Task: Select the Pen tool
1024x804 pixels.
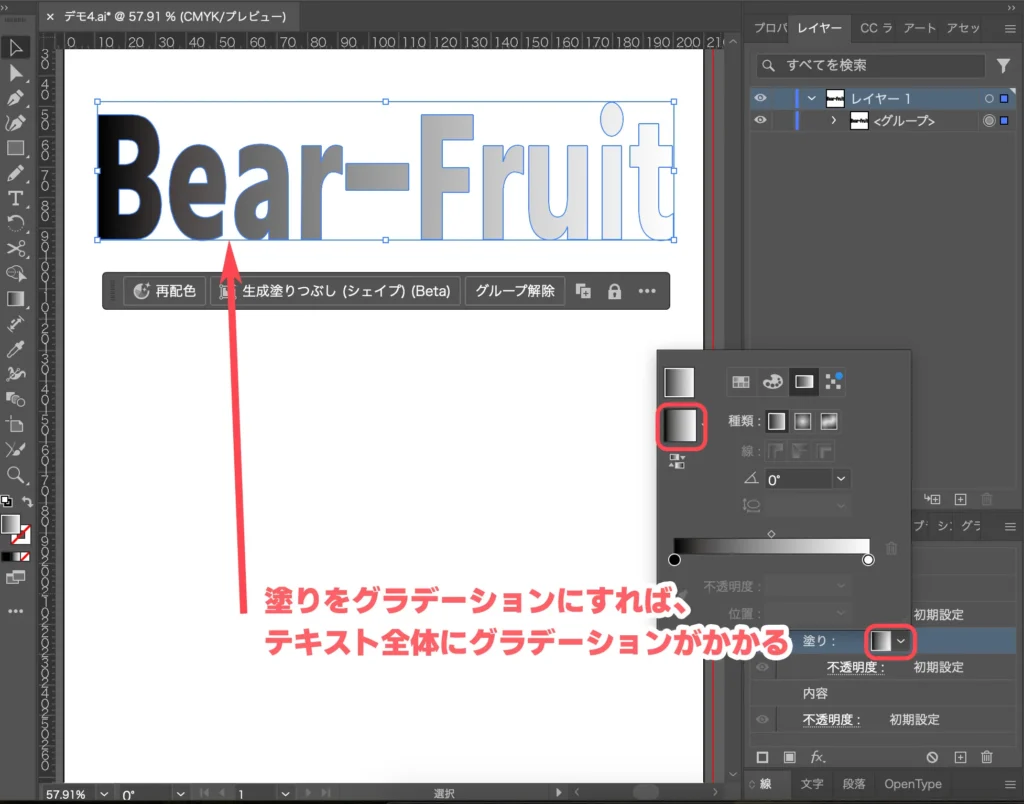Action: [x=14, y=98]
